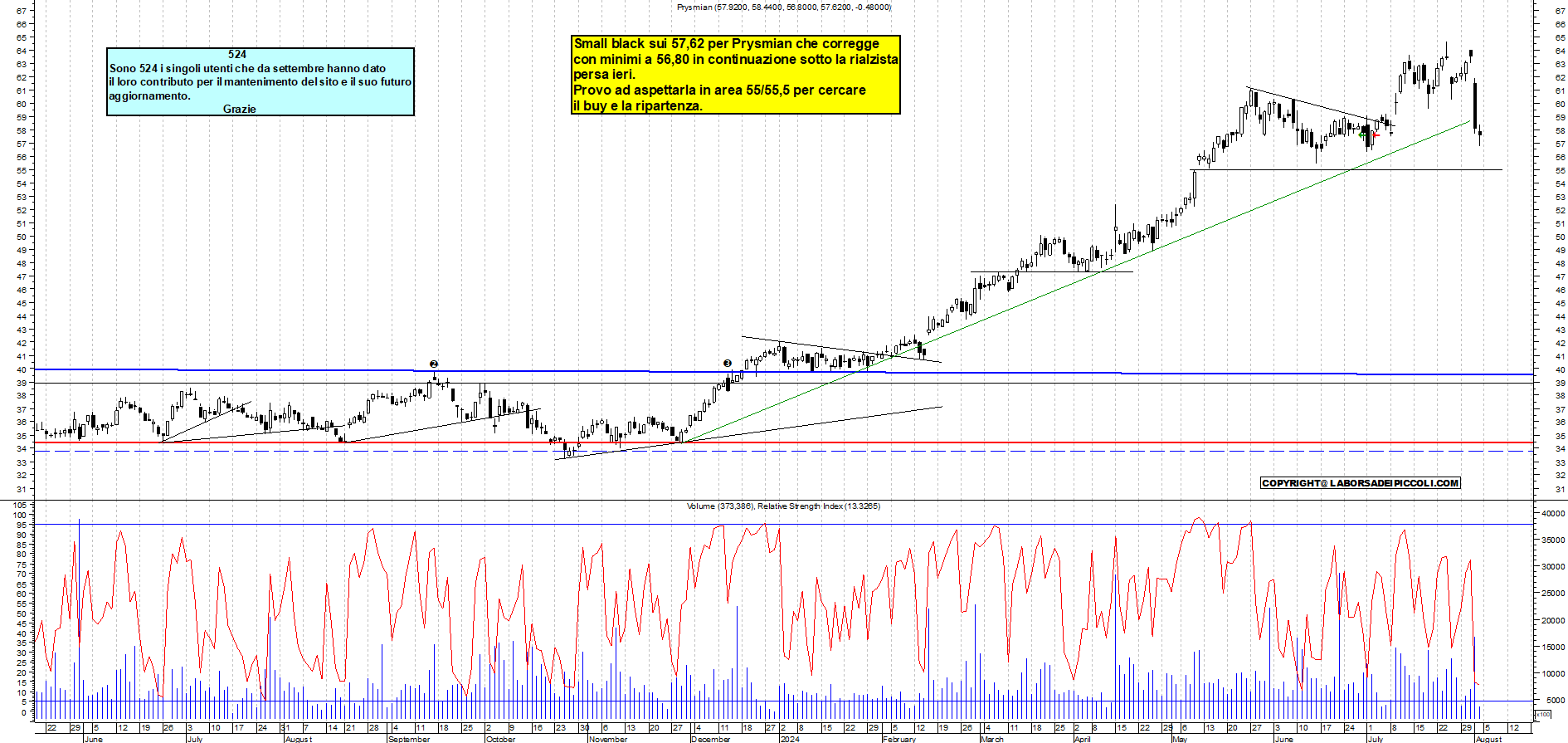
Task: Select the circled 3 marker on chart
Action: 728,363
